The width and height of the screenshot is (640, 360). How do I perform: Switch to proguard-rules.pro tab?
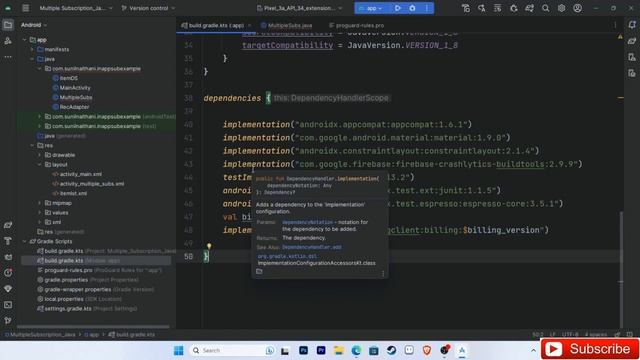coord(356,25)
